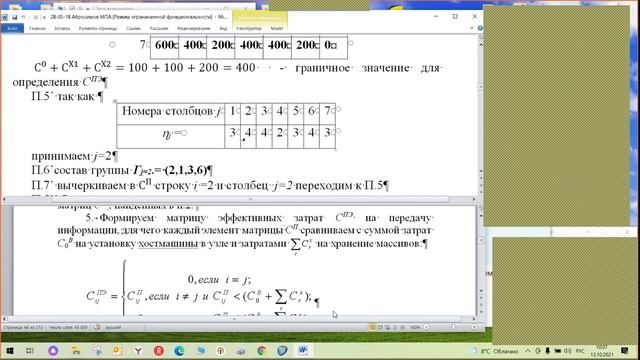The image size is (640, 360).
Task: Show hidden system tray icons
Action: tap(528, 351)
